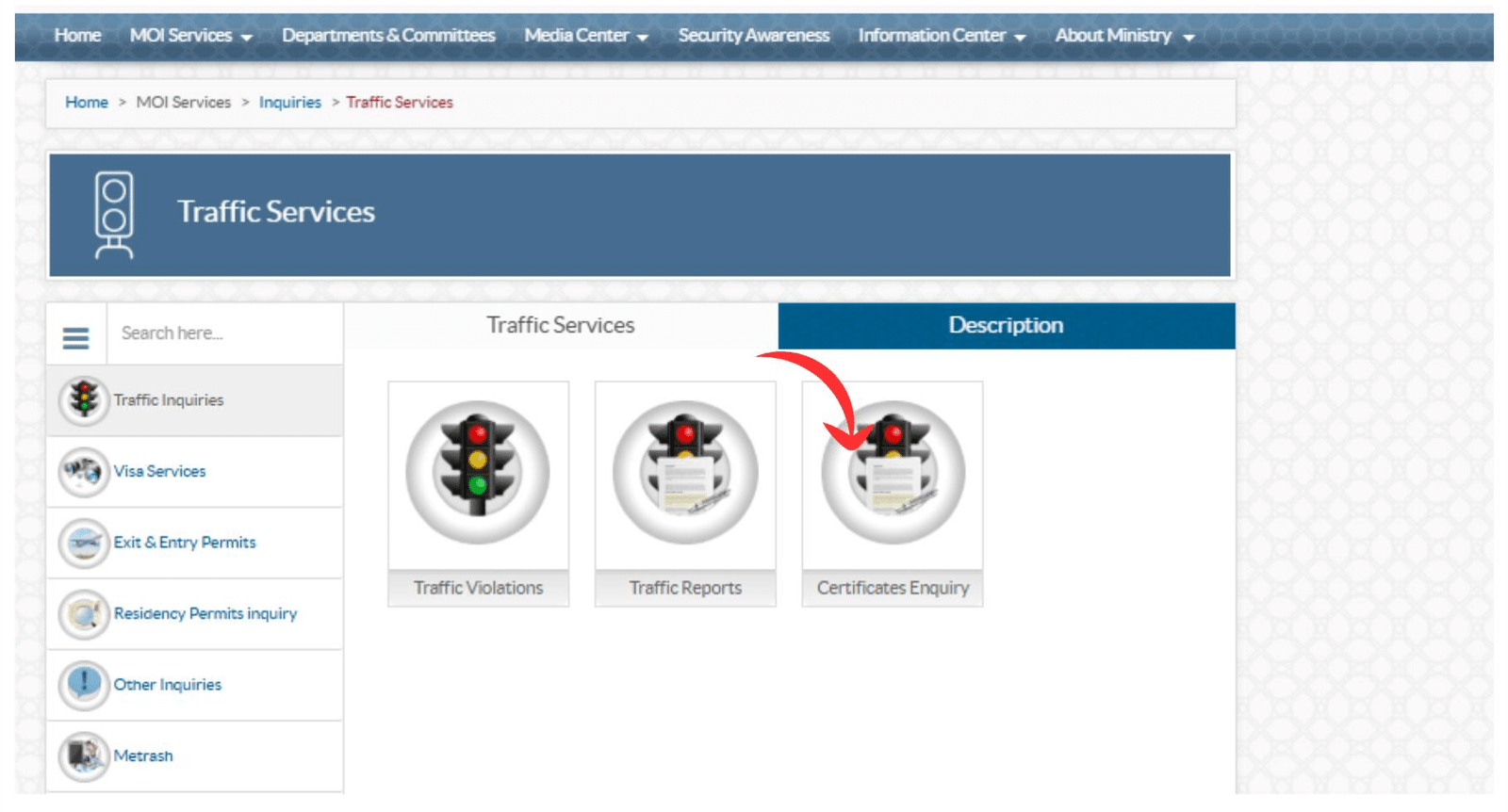This screenshot has height=812, width=1508.
Task: Open Security Awareness menu item
Action: [754, 36]
